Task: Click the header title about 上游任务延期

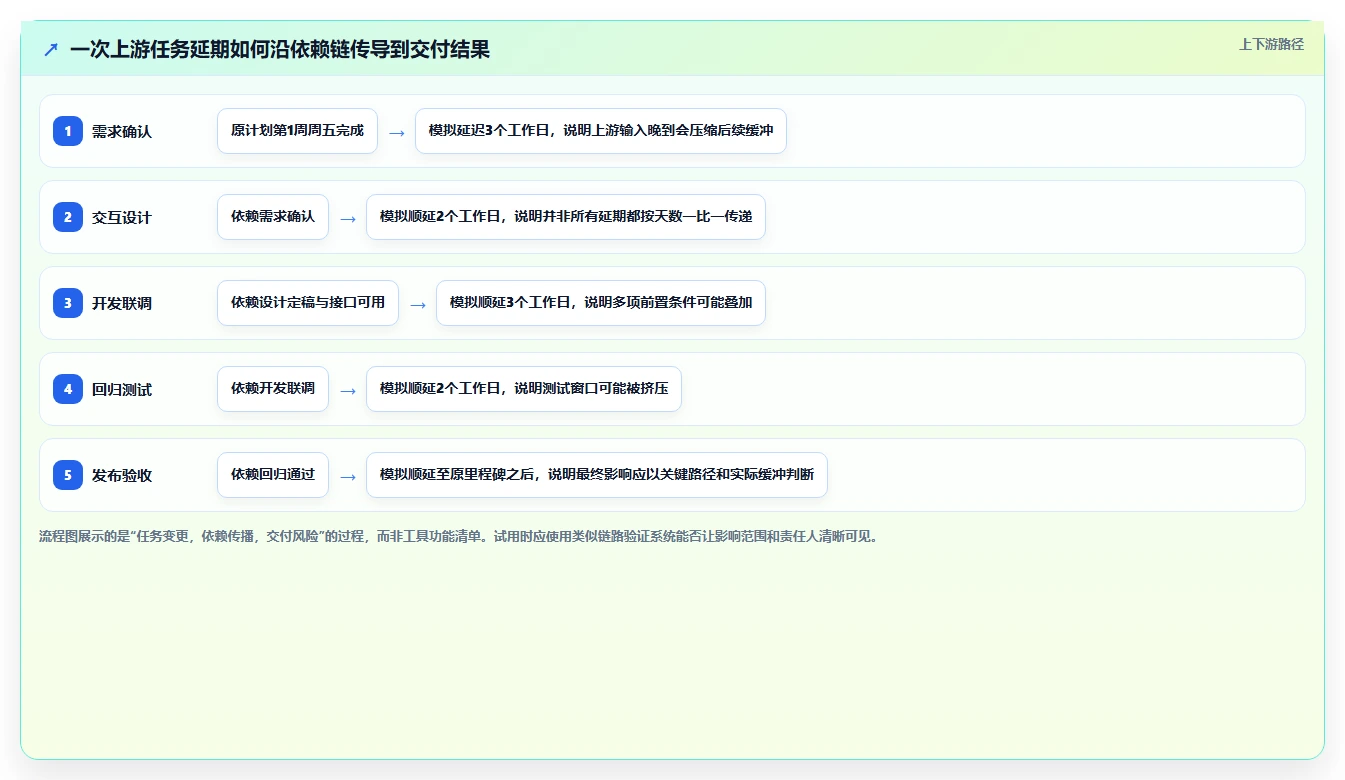Action: (x=280, y=49)
